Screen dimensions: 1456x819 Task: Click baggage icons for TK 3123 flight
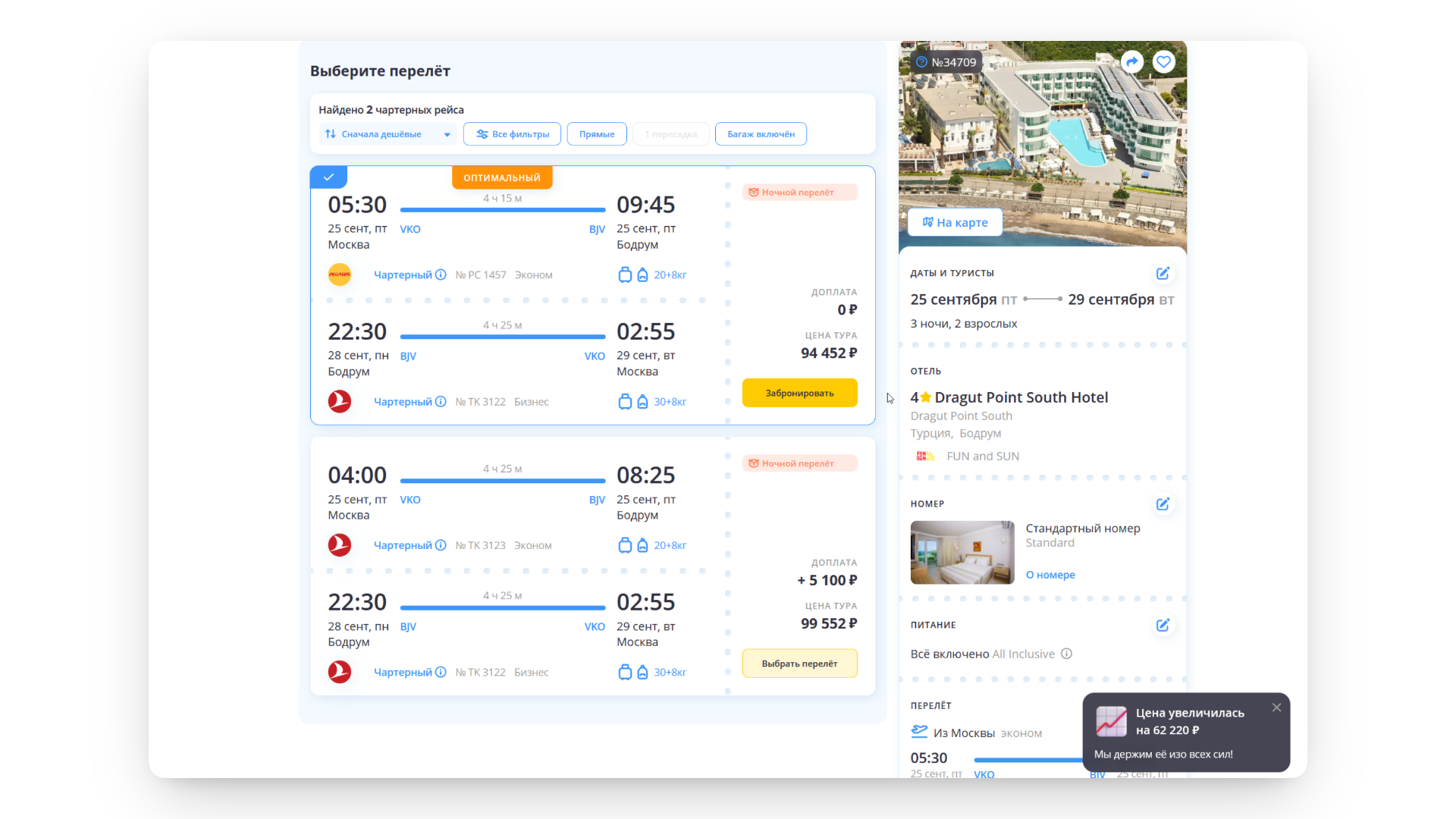click(x=633, y=545)
